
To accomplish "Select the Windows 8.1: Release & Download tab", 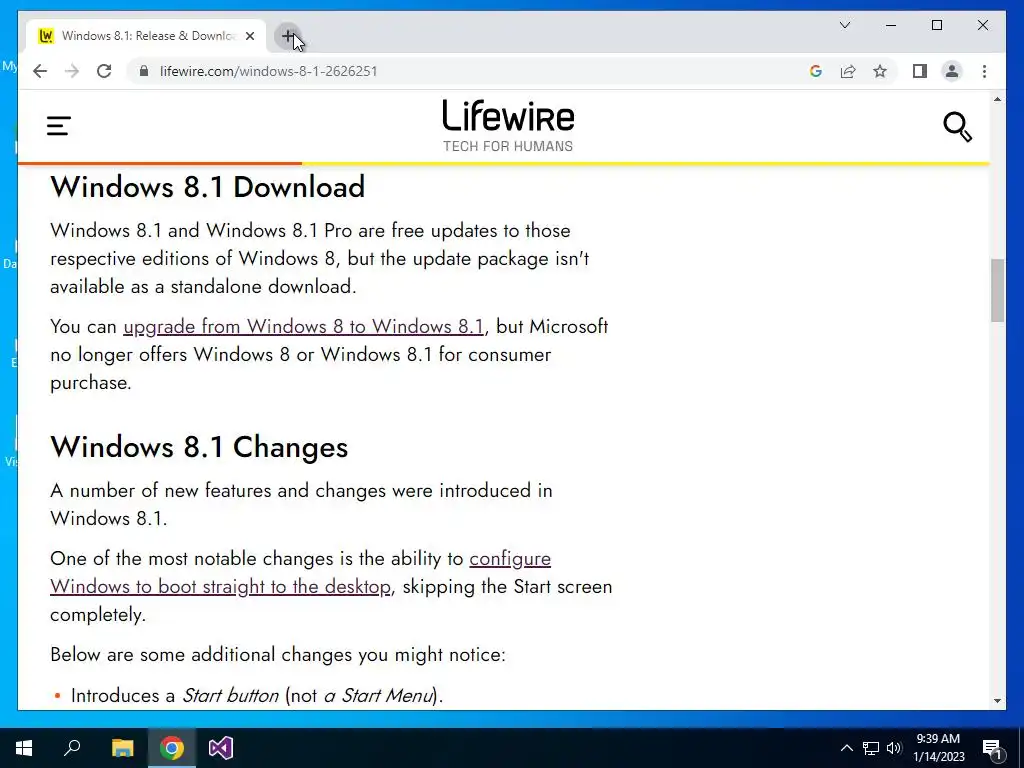I will 145,37.
